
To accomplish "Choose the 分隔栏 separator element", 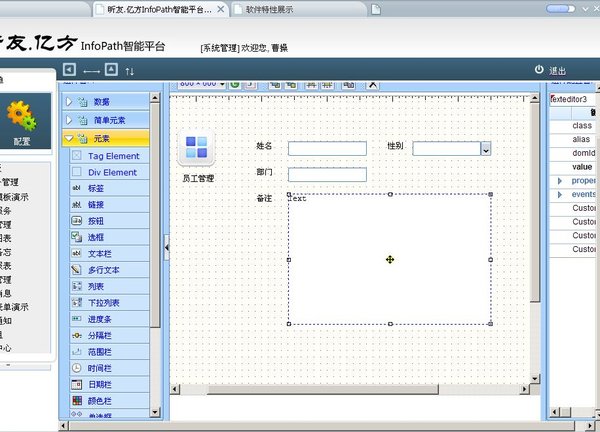I will [x=109, y=336].
